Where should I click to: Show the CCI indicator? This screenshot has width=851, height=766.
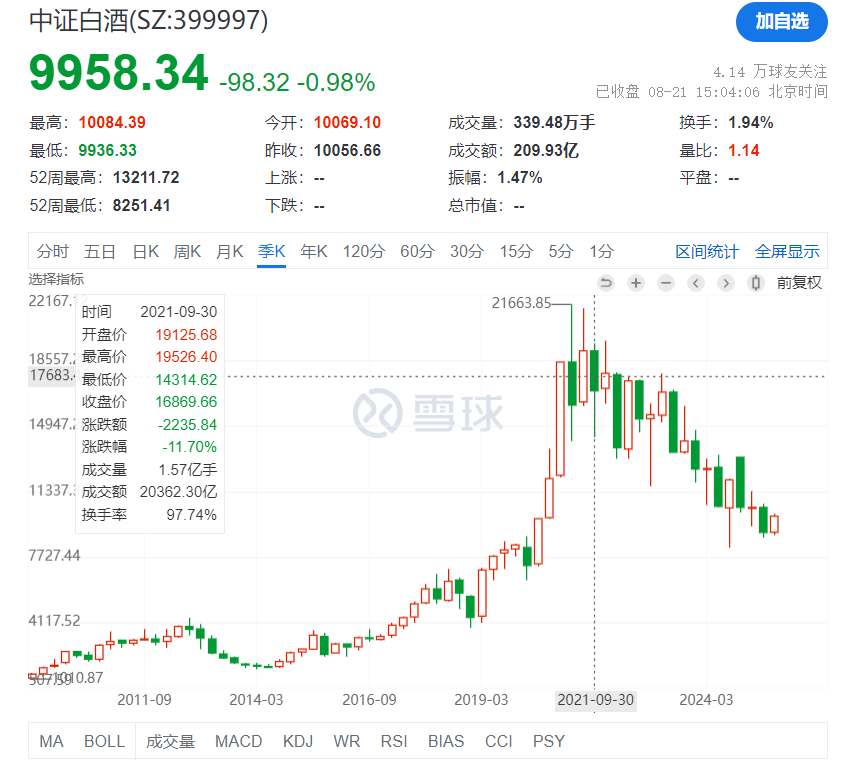[499, 741]
